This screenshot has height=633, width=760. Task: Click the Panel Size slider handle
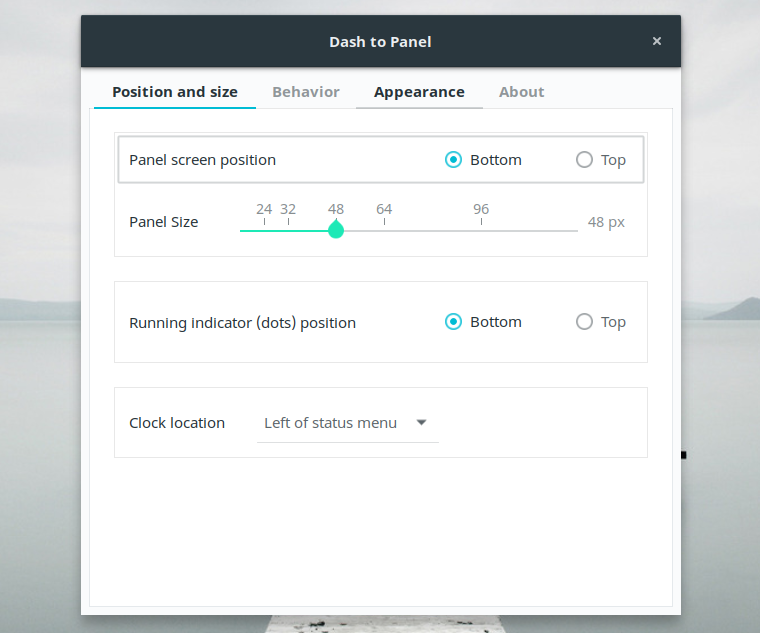(x=336, y=230)
